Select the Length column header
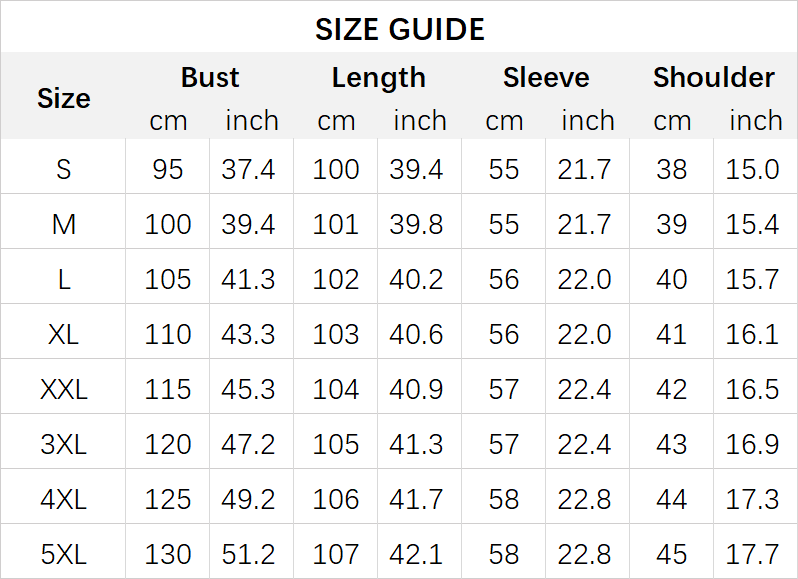 tap(378, 77)
